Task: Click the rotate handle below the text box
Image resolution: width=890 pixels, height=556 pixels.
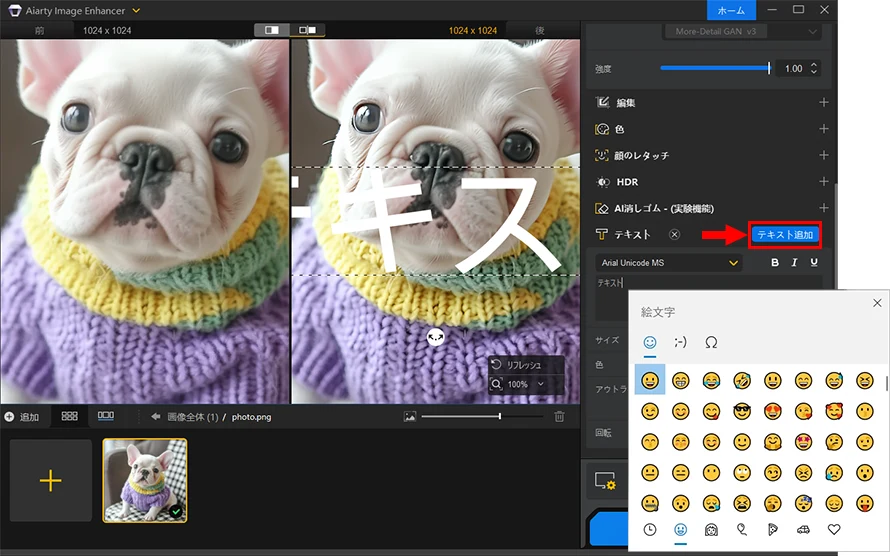Action: pyautogui.click(x=435, y=337)
